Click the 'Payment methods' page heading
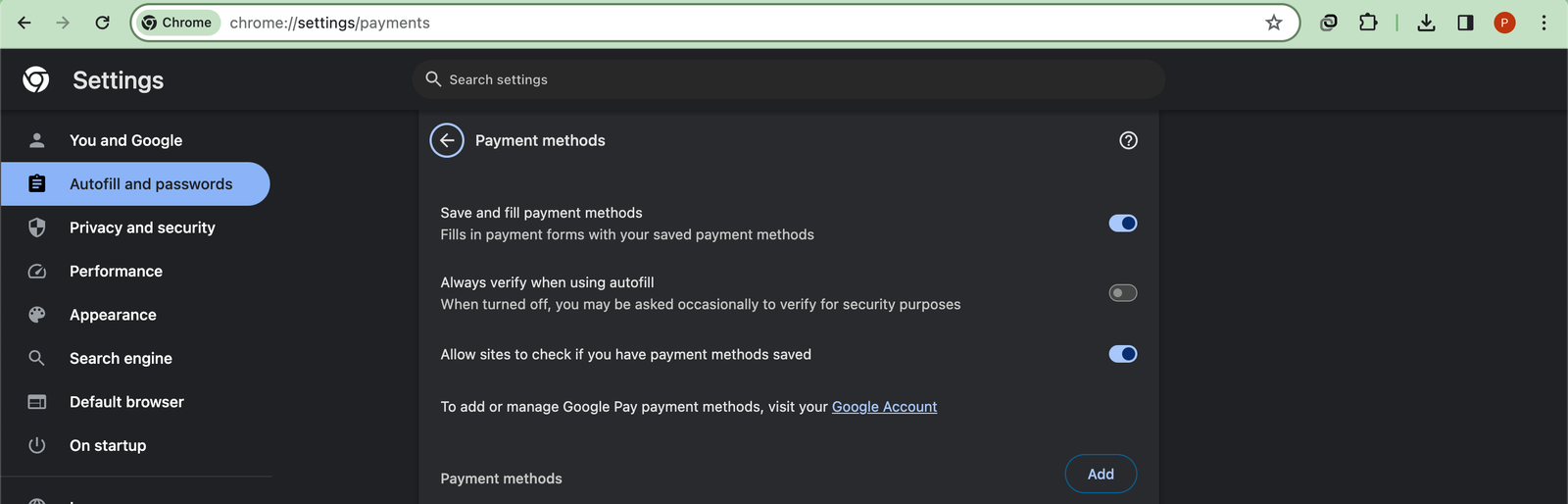 pos(540,140)
